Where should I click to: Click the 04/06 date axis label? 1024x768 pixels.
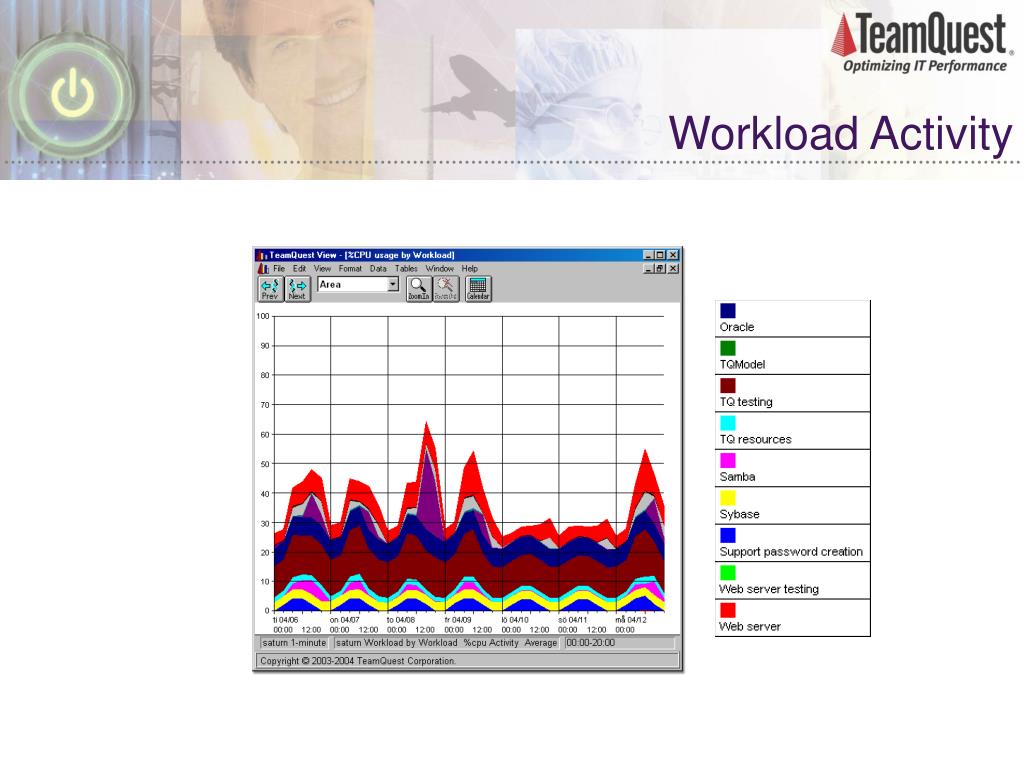pyautogui.click(x=286, y=620)
